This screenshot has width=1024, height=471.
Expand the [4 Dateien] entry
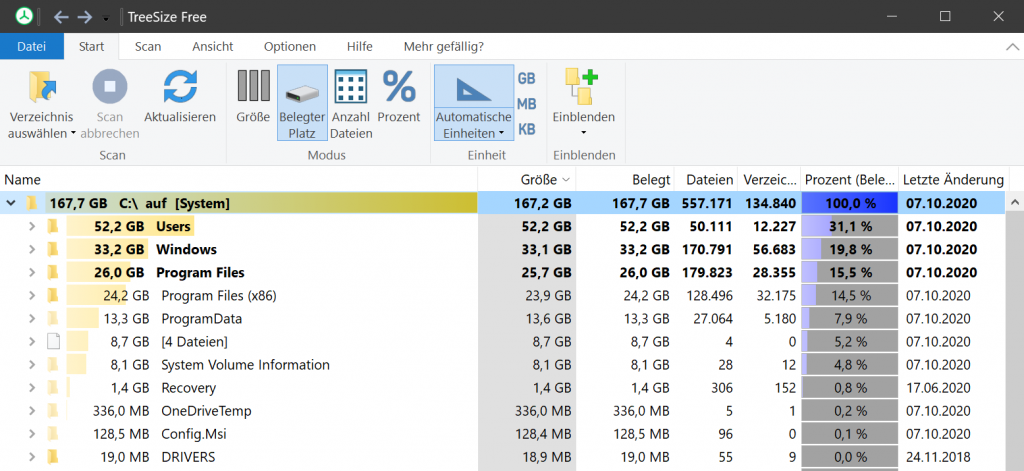[31, 342]
